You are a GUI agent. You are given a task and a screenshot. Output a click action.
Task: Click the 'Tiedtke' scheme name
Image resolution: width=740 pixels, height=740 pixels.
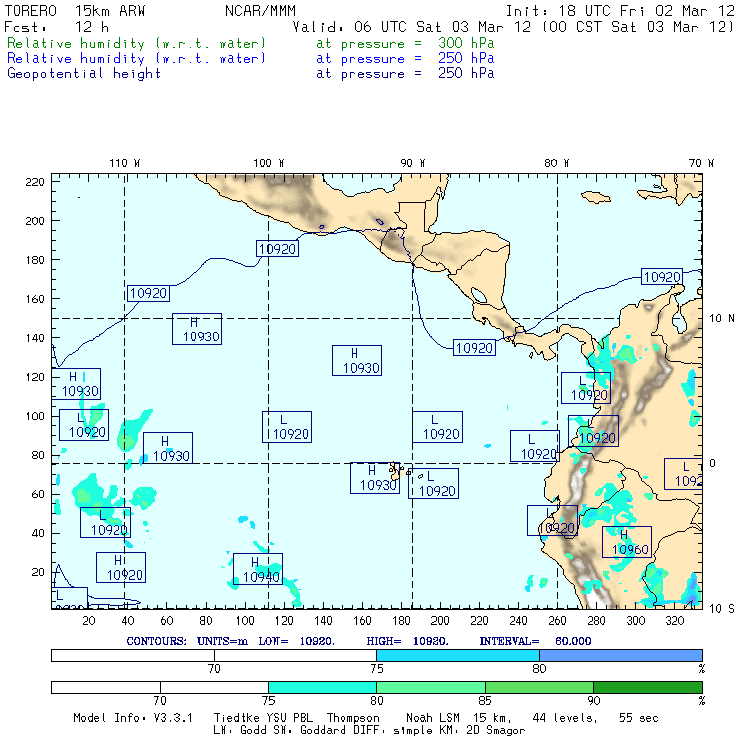236,718
